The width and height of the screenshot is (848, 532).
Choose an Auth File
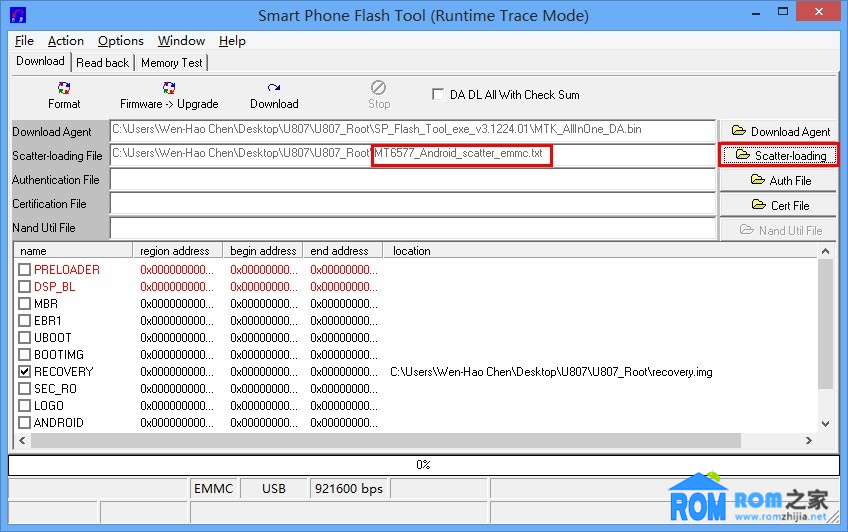tap(780, 180)
